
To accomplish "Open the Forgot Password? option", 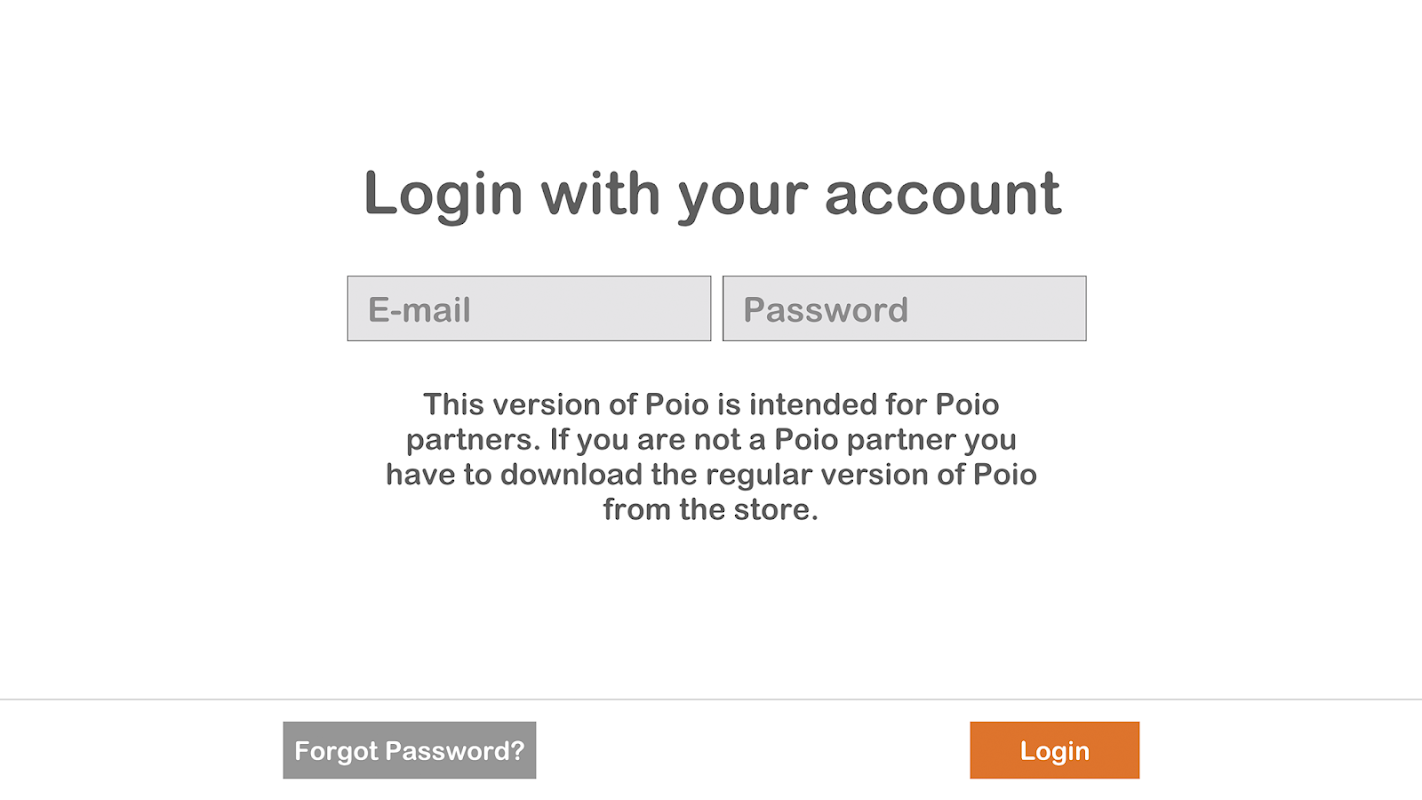I will [x=409, y=750].
